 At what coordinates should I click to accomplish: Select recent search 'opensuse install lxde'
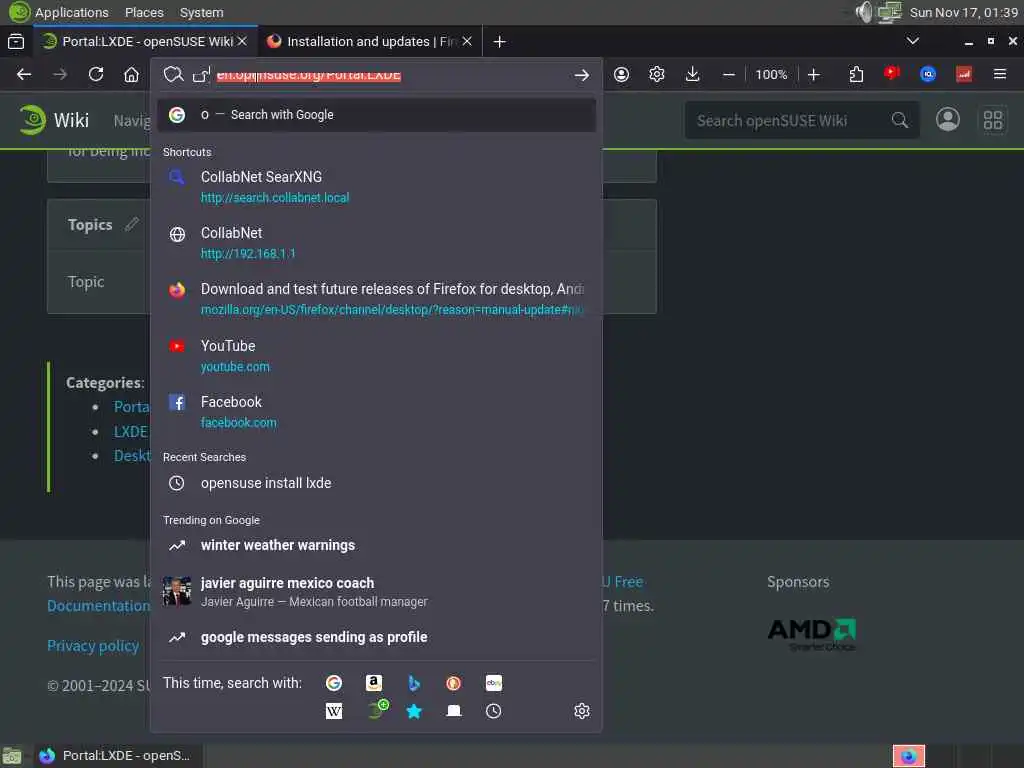click(x=376, y=483)
